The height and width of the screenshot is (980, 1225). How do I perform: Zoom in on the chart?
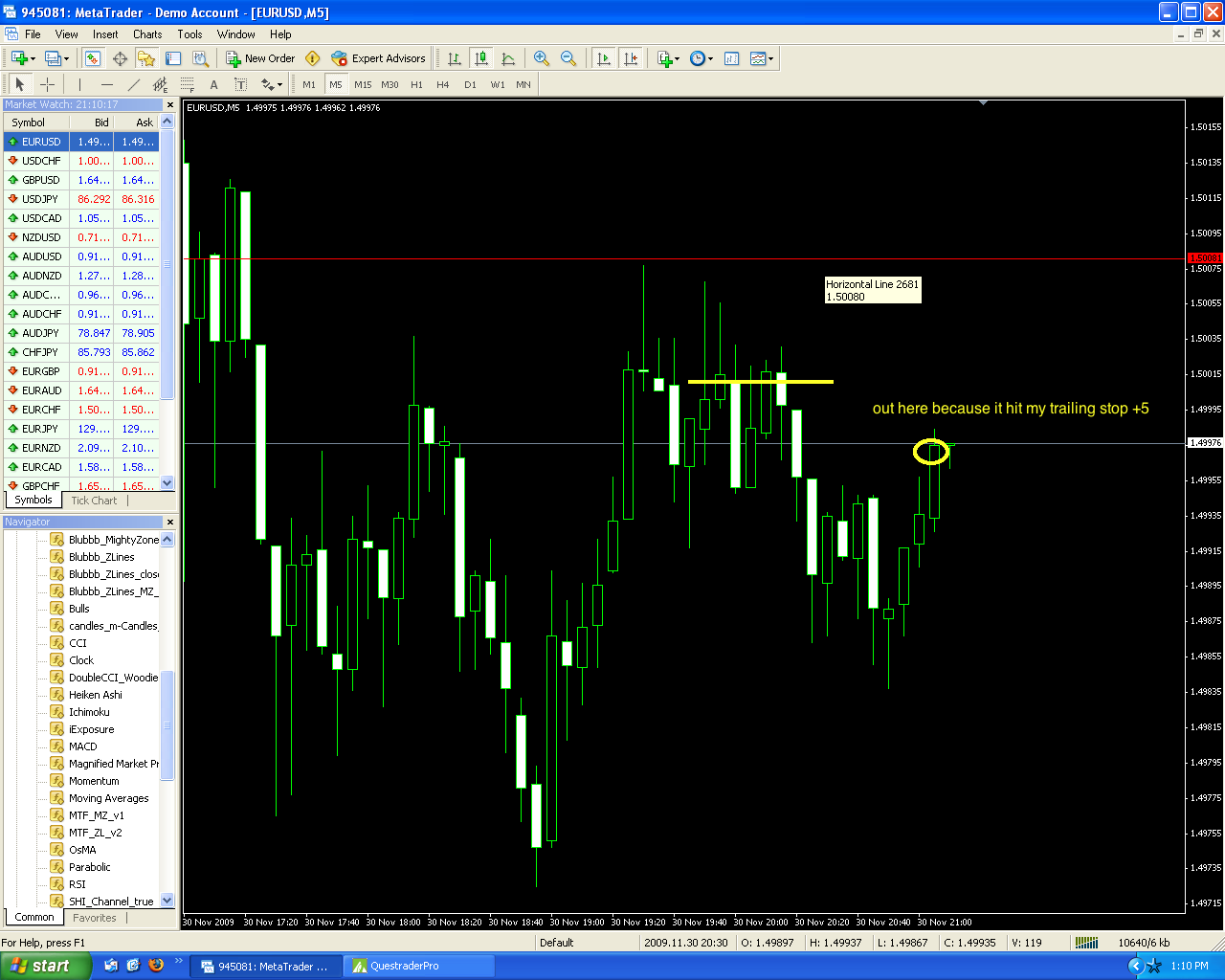pos(542,58)
